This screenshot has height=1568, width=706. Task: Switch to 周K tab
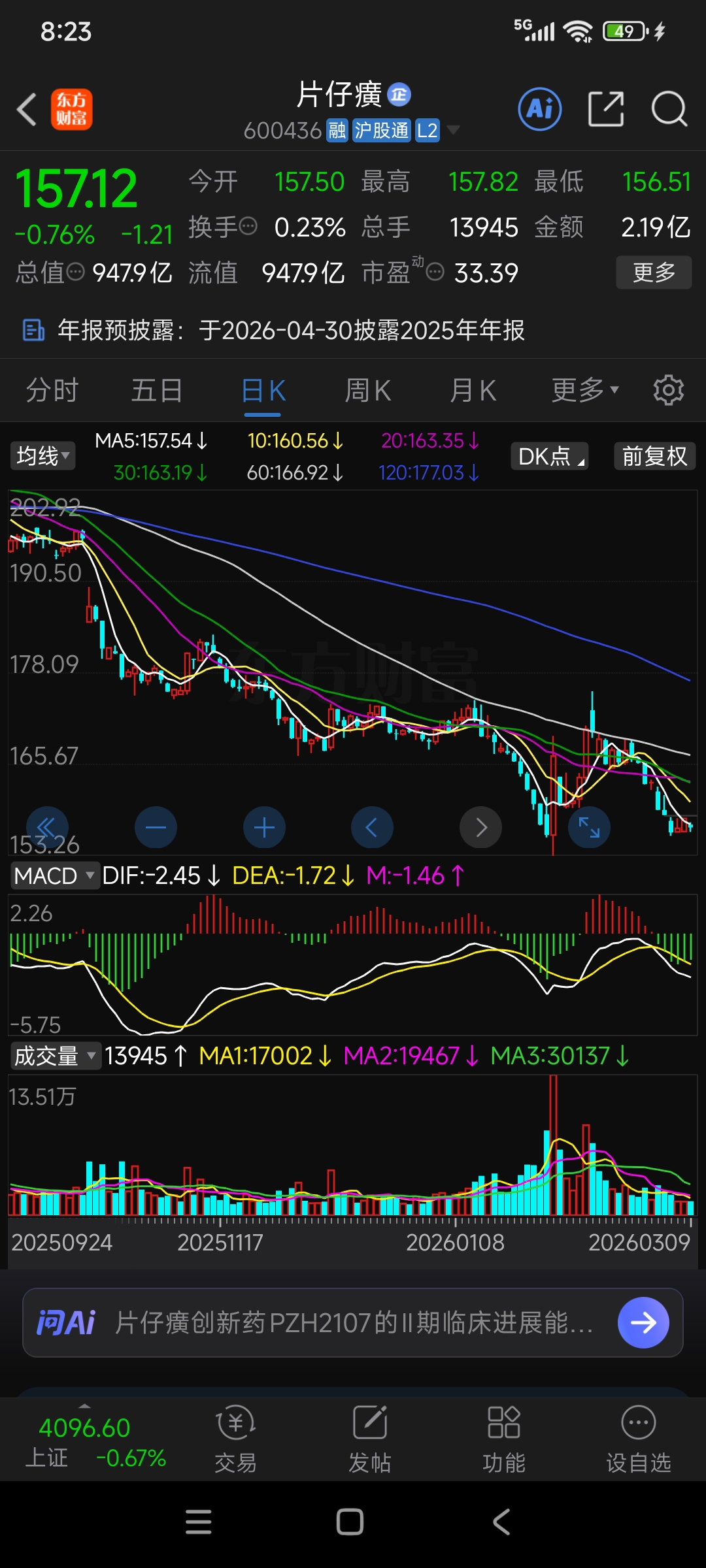pos(368,390)
